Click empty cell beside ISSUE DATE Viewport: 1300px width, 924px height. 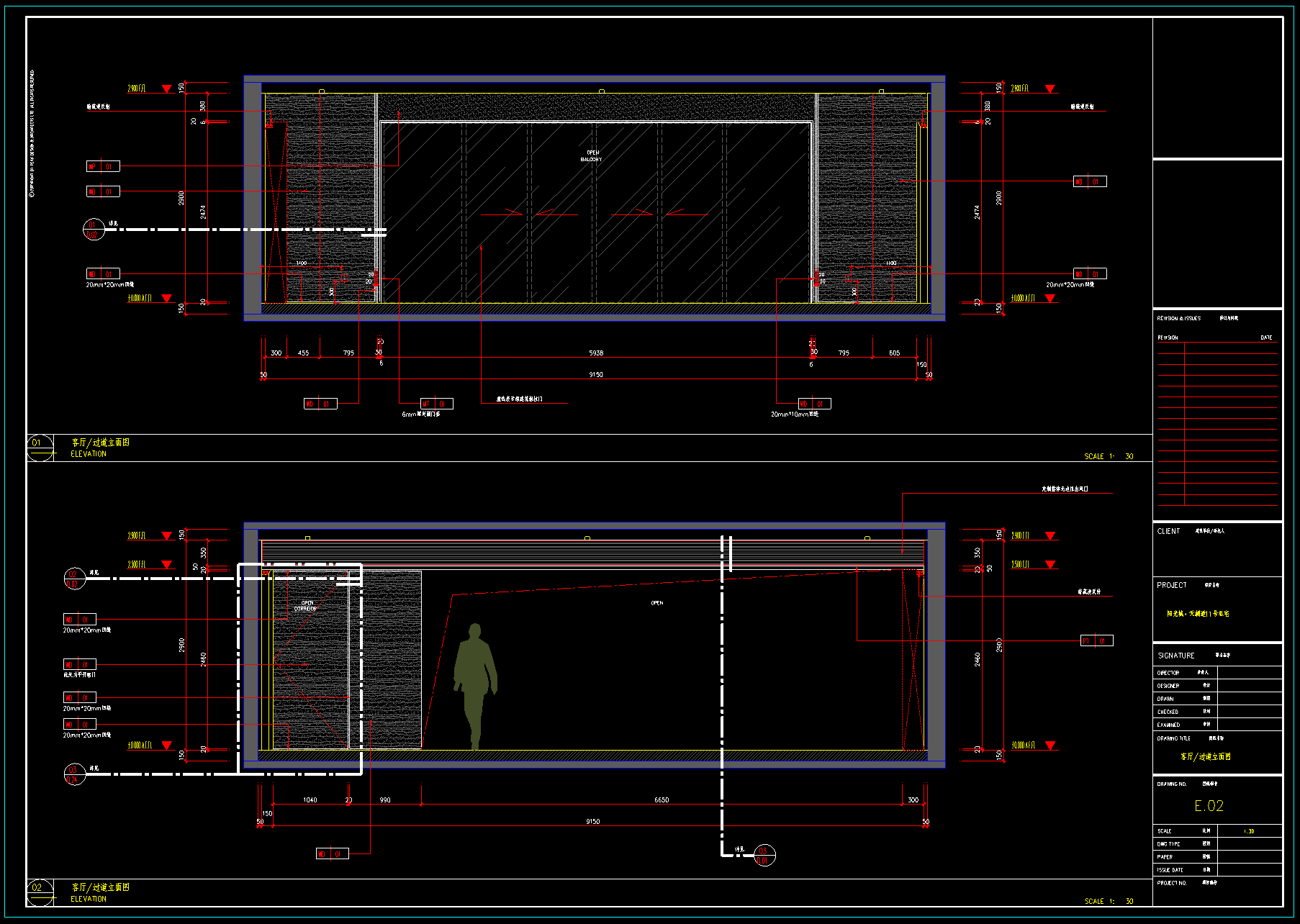(1250, 870)
